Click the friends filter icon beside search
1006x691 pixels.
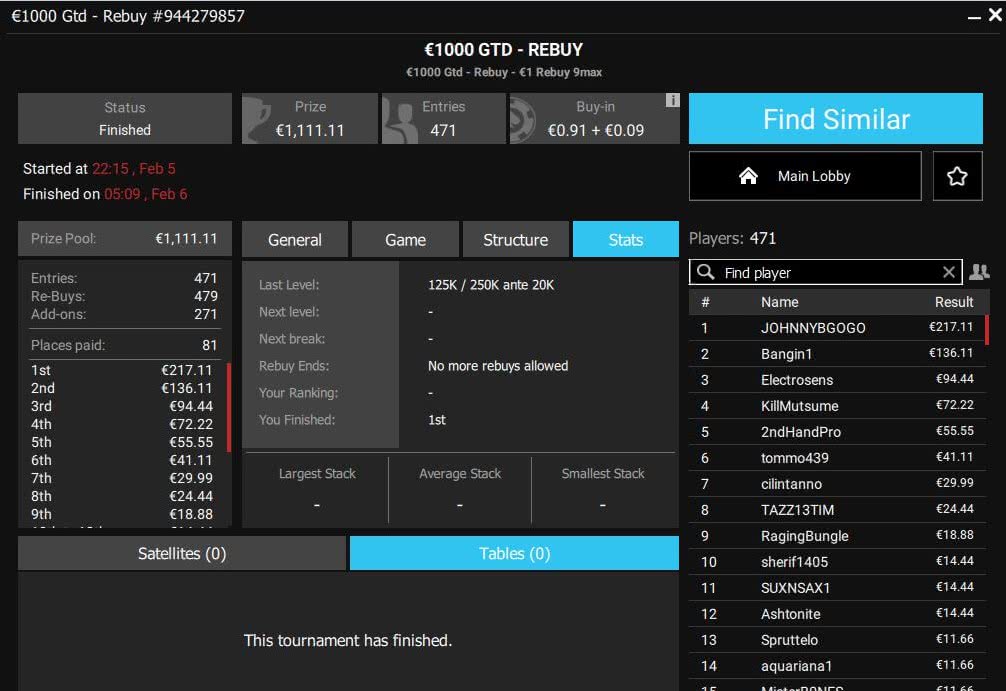(979, 272)
